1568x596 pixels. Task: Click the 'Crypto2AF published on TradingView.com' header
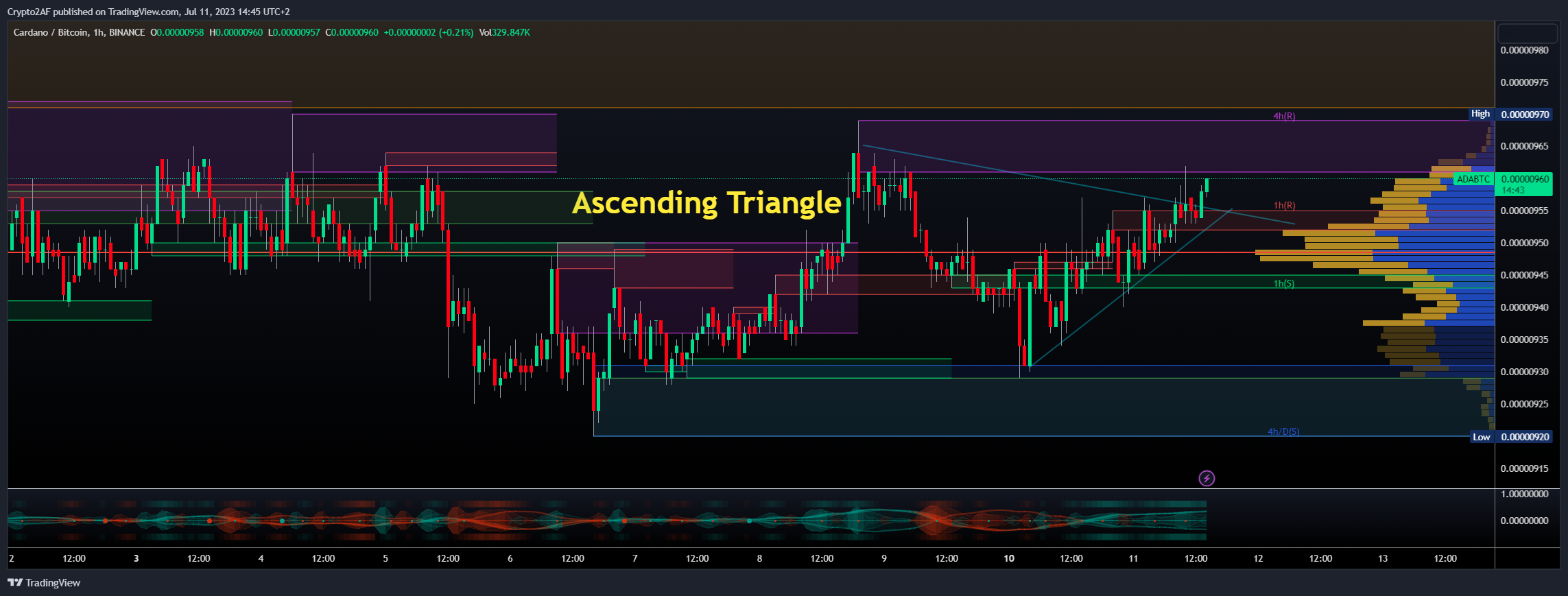coord(149,12)
